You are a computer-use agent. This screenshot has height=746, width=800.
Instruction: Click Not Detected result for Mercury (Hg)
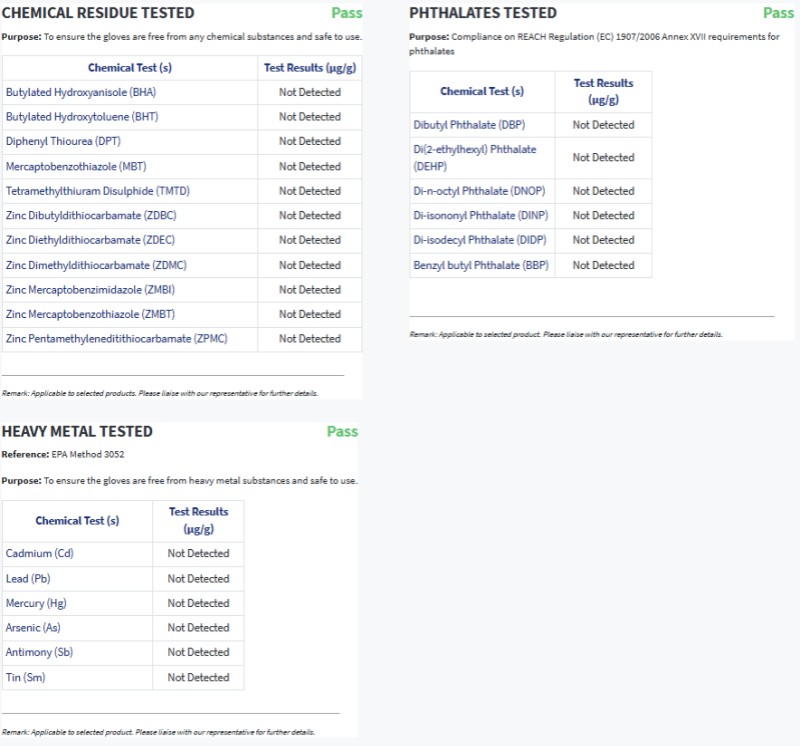click(x=198, y=603)
